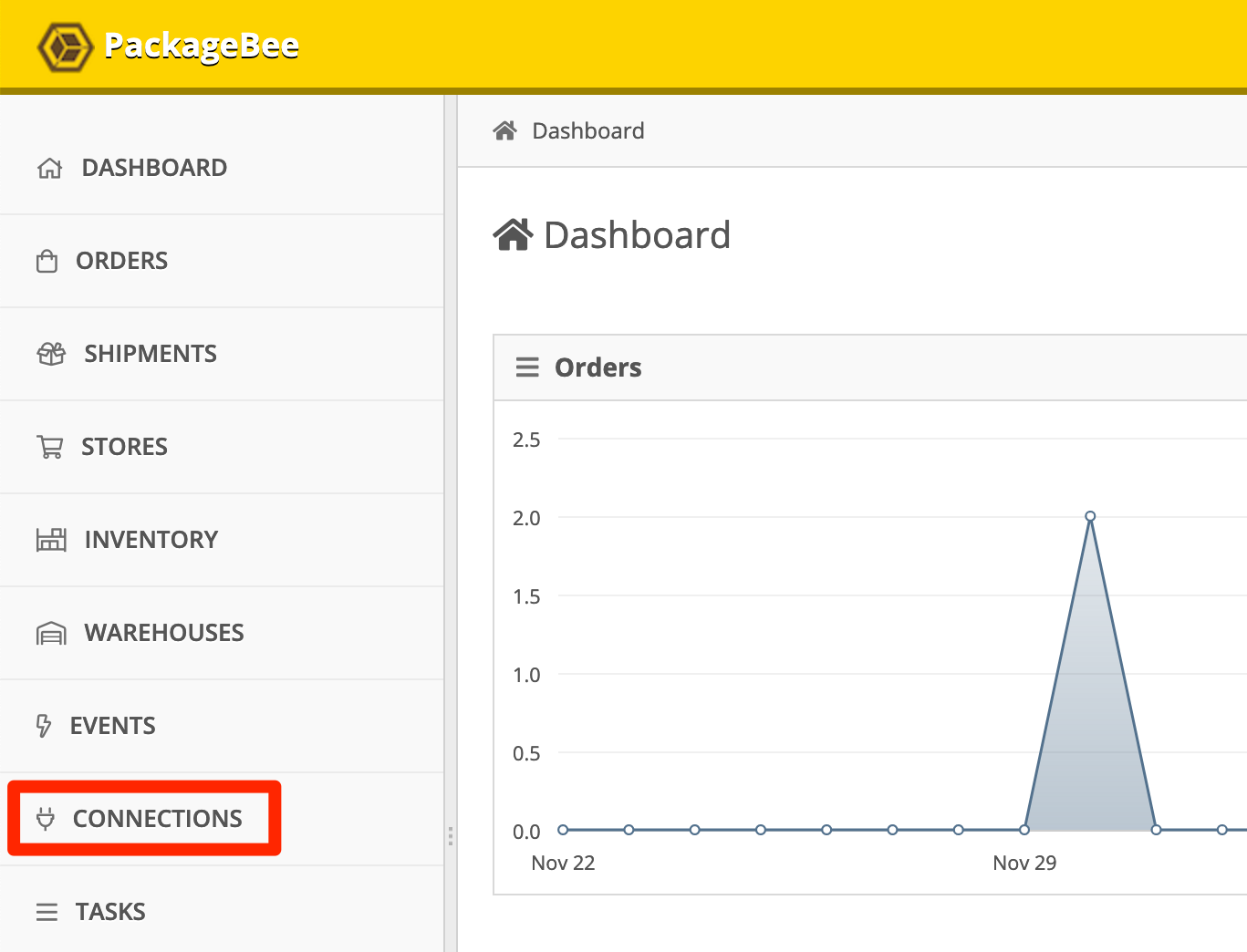
Task: Open the DASHBOARD sidebar menu item
Action: pyautogui.click(x=154, y=168)
